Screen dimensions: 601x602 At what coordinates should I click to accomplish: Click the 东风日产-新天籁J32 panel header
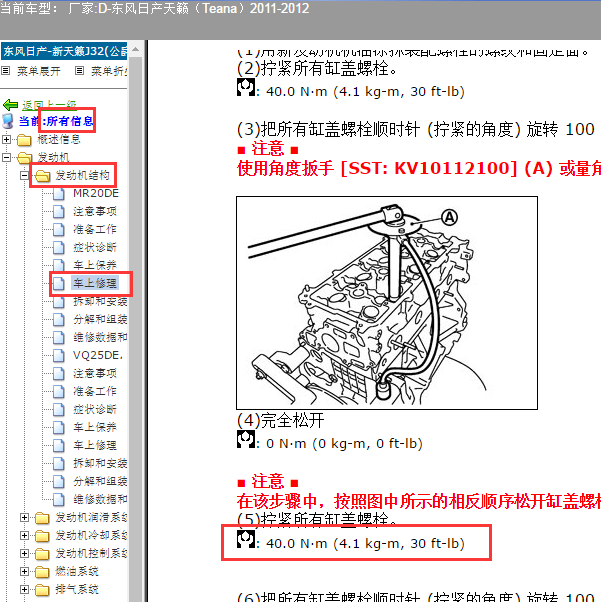click(x=64, y=51)
